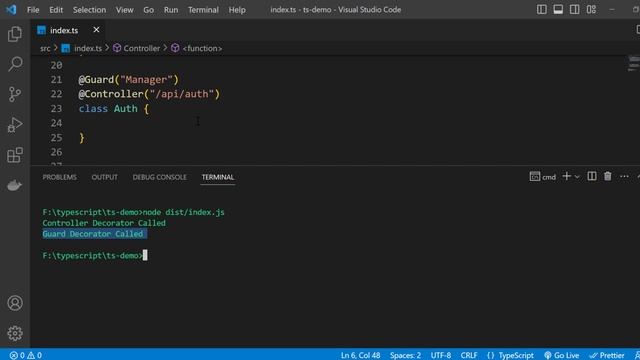Image resolution: width=640 pixels, height=360 pixels.
Task: Toggle secondary side bar layout icon
Action: point(574,9)
